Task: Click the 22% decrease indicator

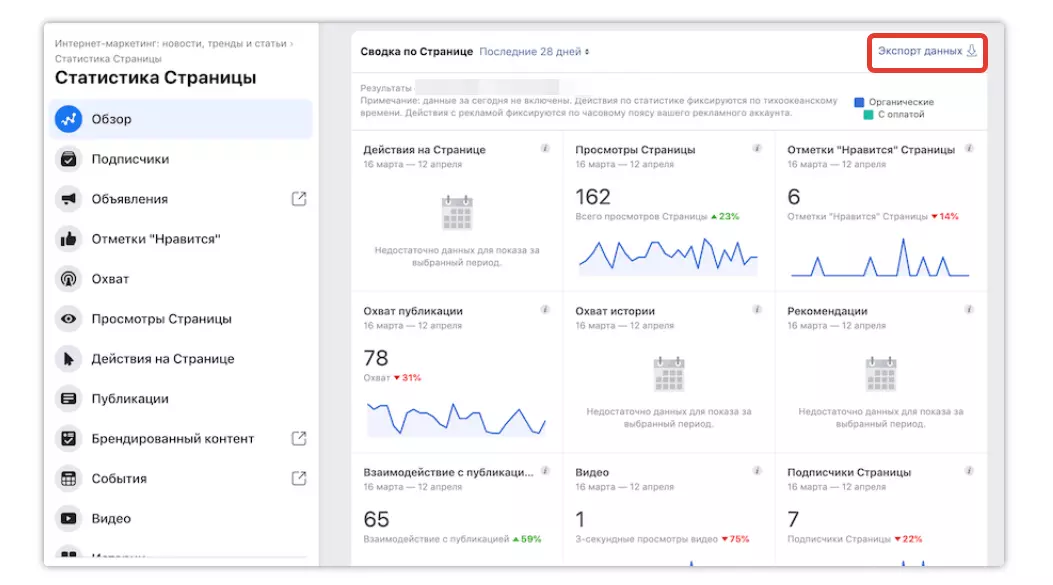Action: point(909,539)
